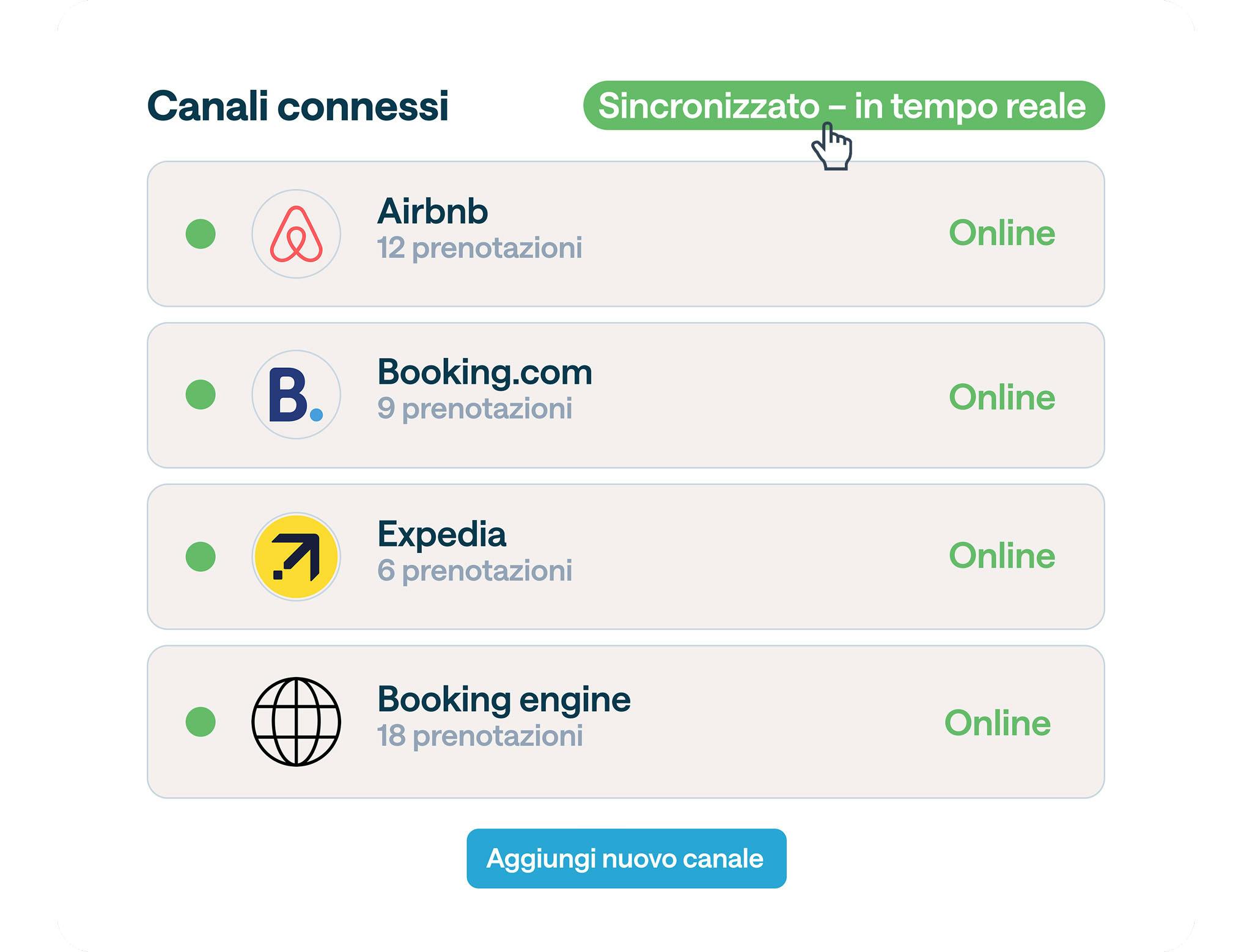Open the Expedia channel name
This screenshot has height=952, width=1252.
441,534
